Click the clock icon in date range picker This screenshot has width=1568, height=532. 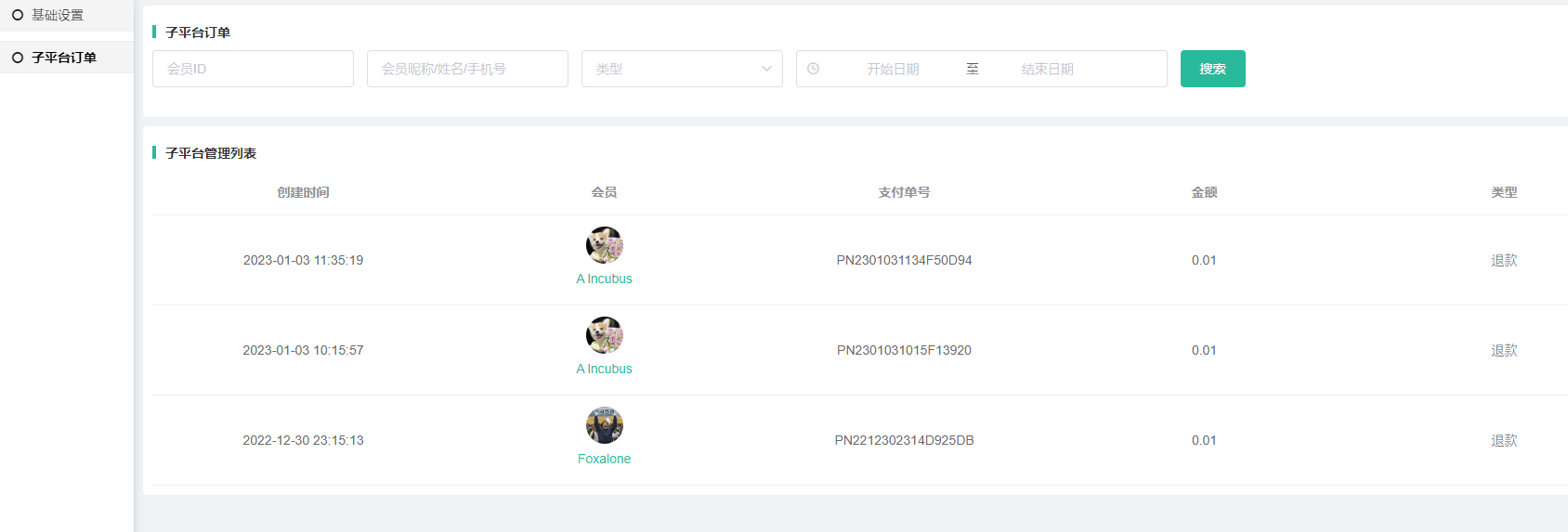coord(814,69)
